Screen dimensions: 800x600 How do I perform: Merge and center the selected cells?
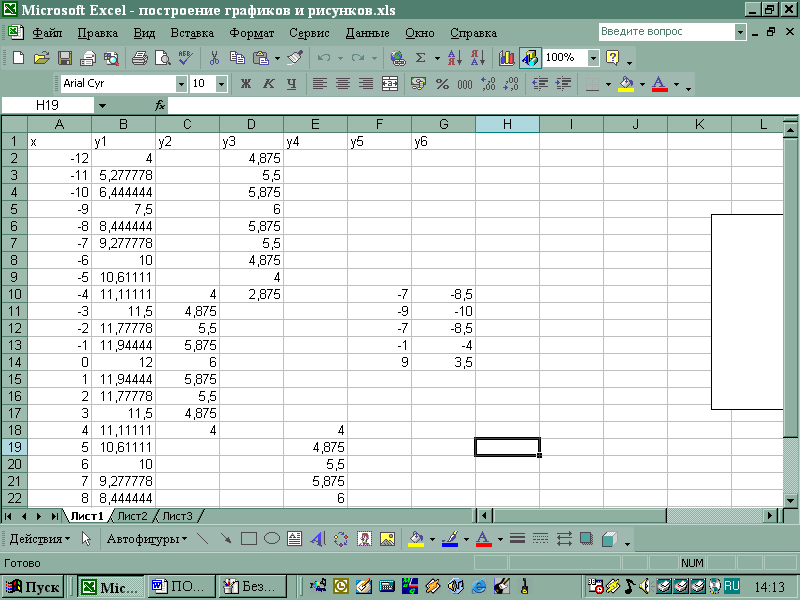390,84
